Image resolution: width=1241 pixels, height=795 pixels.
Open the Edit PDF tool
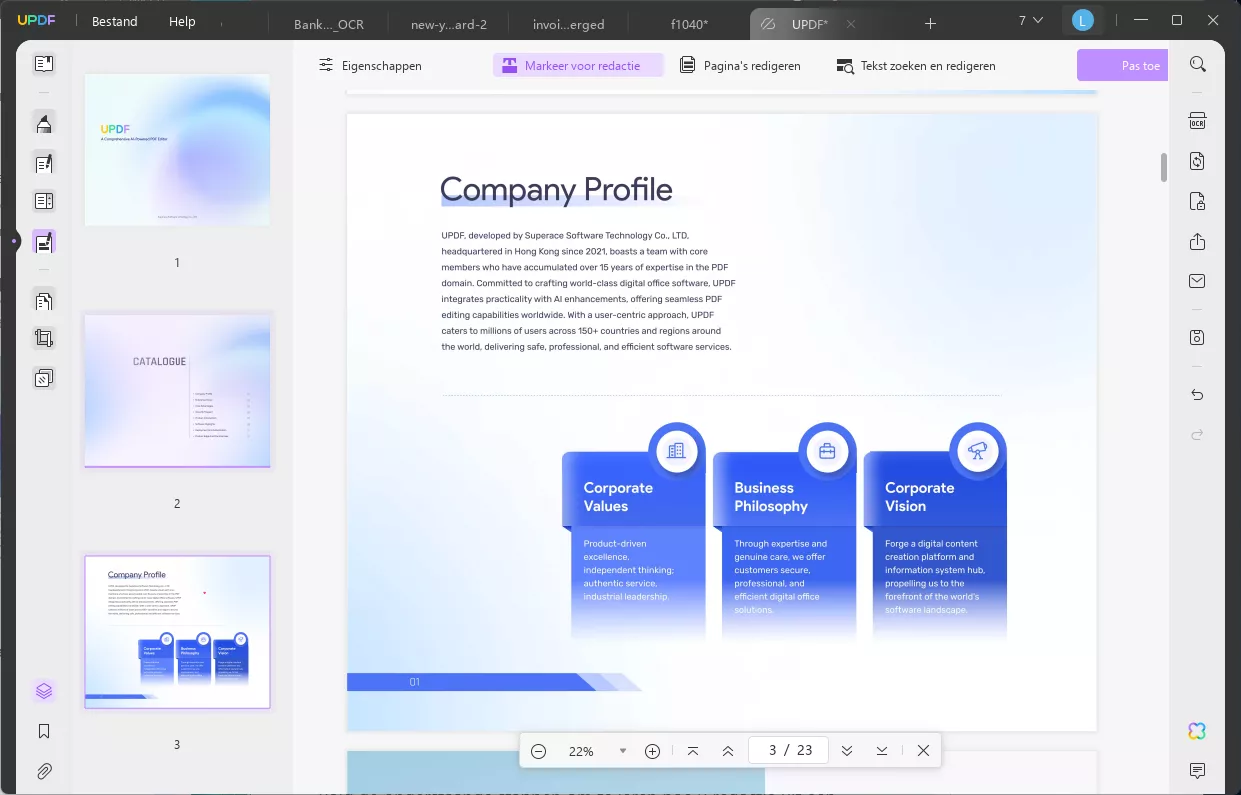click(x=43, y=163)
